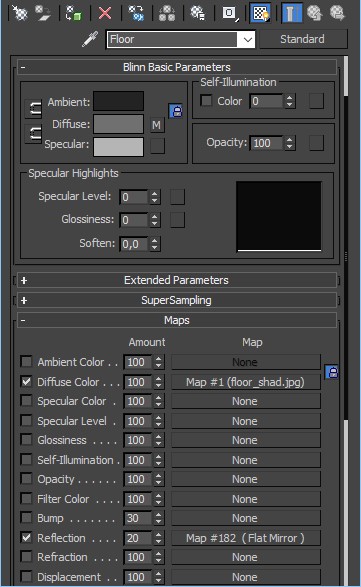
Task: Click the Self-Illumination map square
Action: coord(316,101)
